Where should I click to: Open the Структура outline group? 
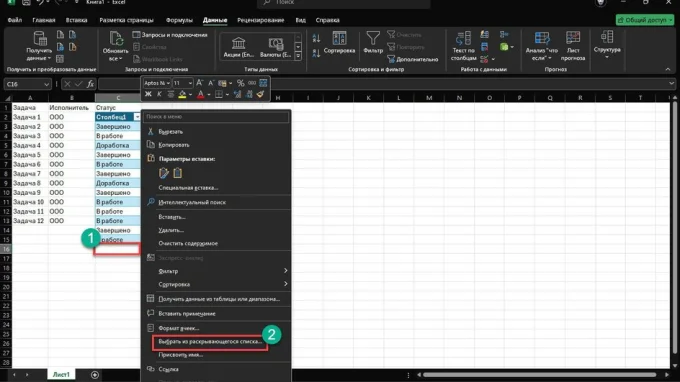click(607, 45)
